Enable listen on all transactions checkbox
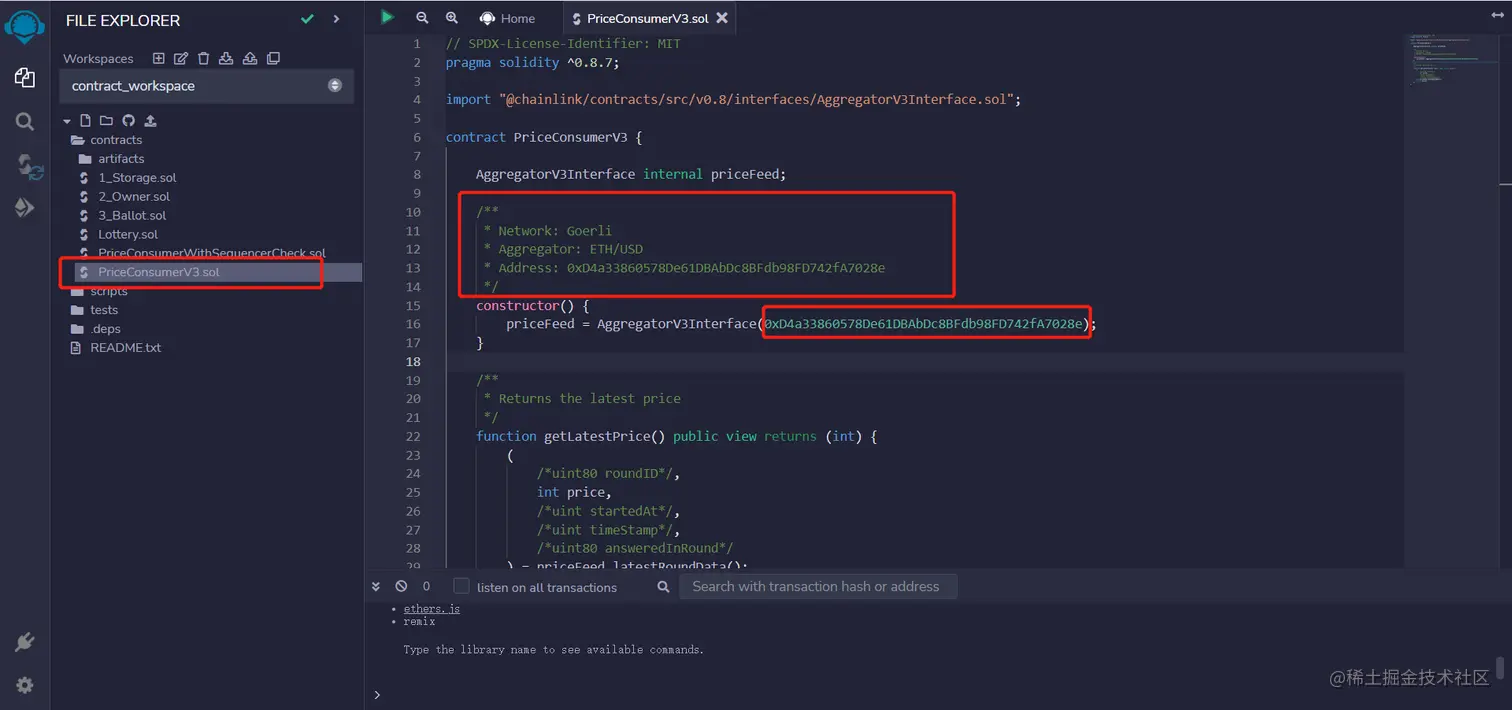Viewport: 1512px width, 710px height. tap(461, 586)
